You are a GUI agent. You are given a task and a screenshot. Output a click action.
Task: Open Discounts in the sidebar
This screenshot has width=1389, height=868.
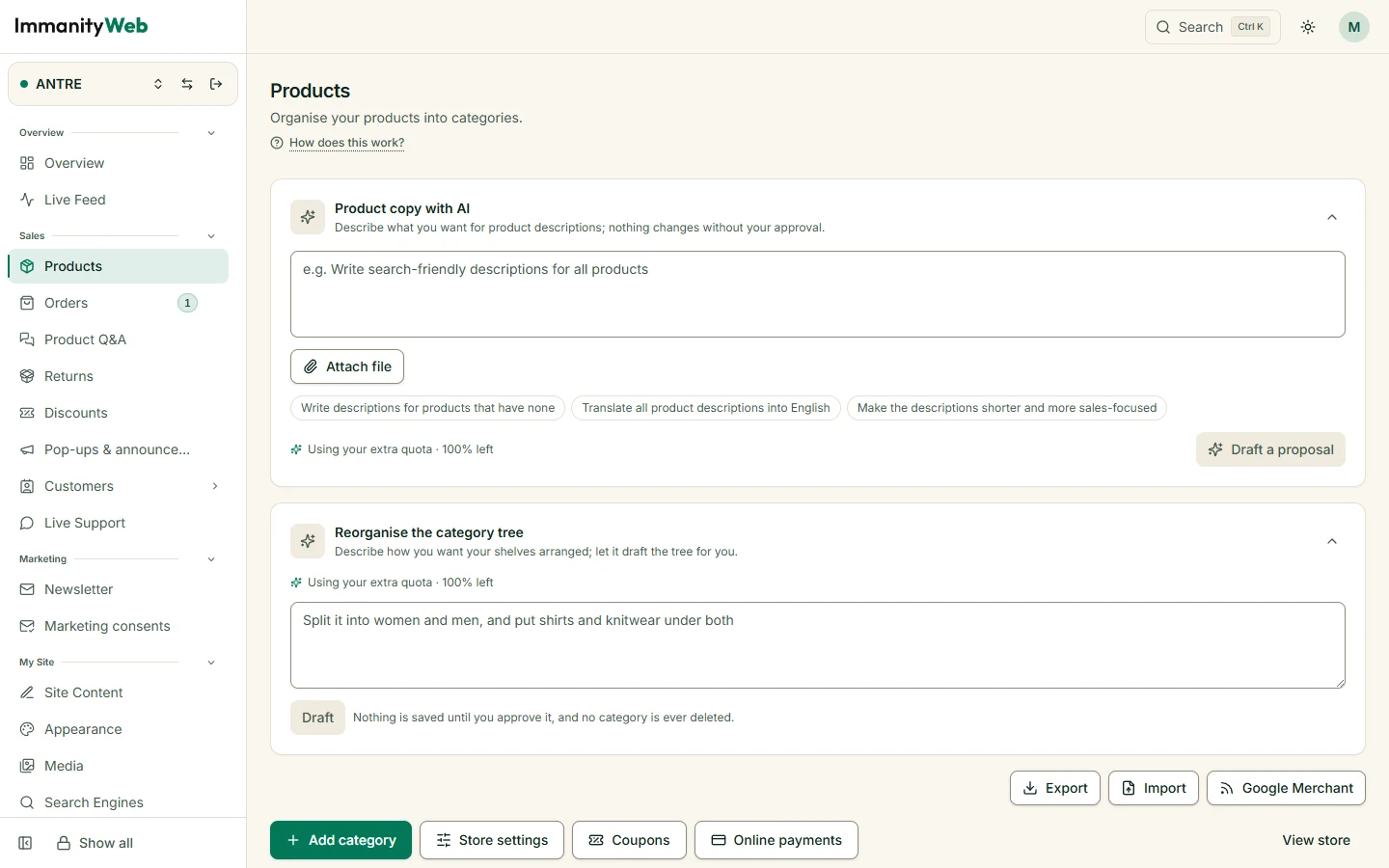(118, 413)
